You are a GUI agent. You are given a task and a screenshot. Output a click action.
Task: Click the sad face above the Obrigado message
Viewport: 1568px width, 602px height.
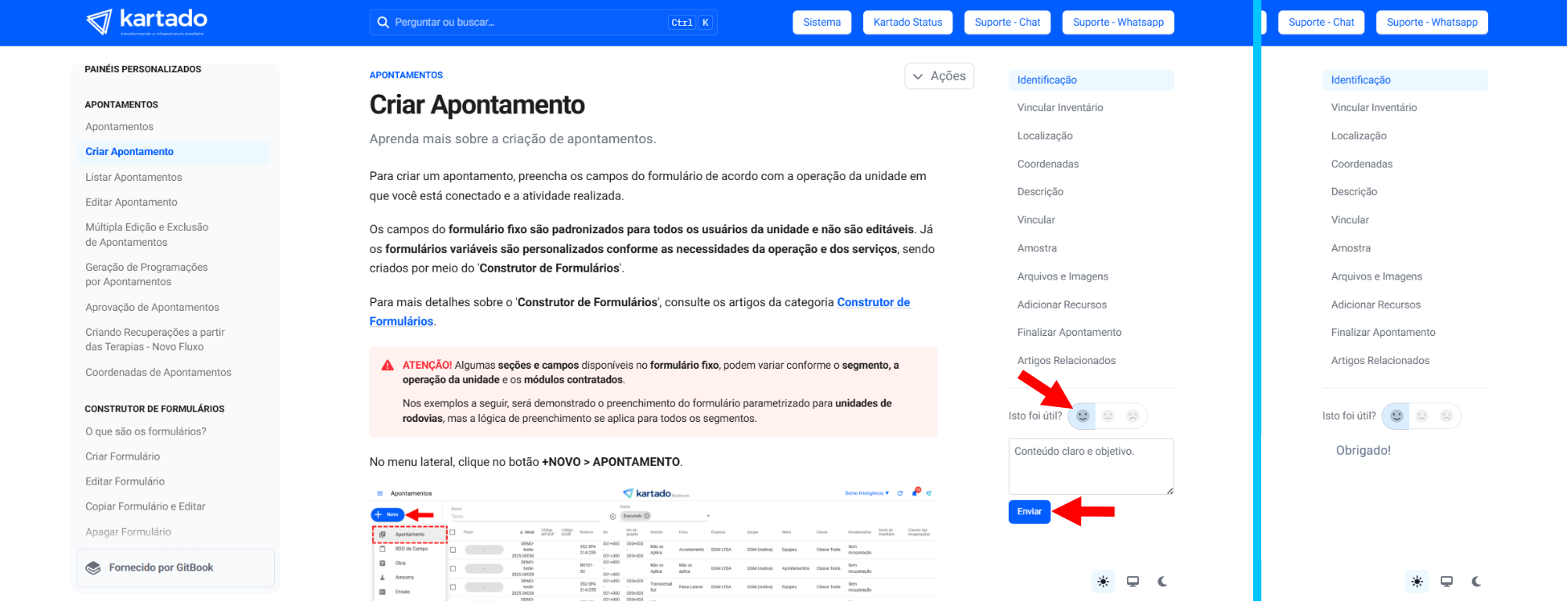pos(1447,416)
